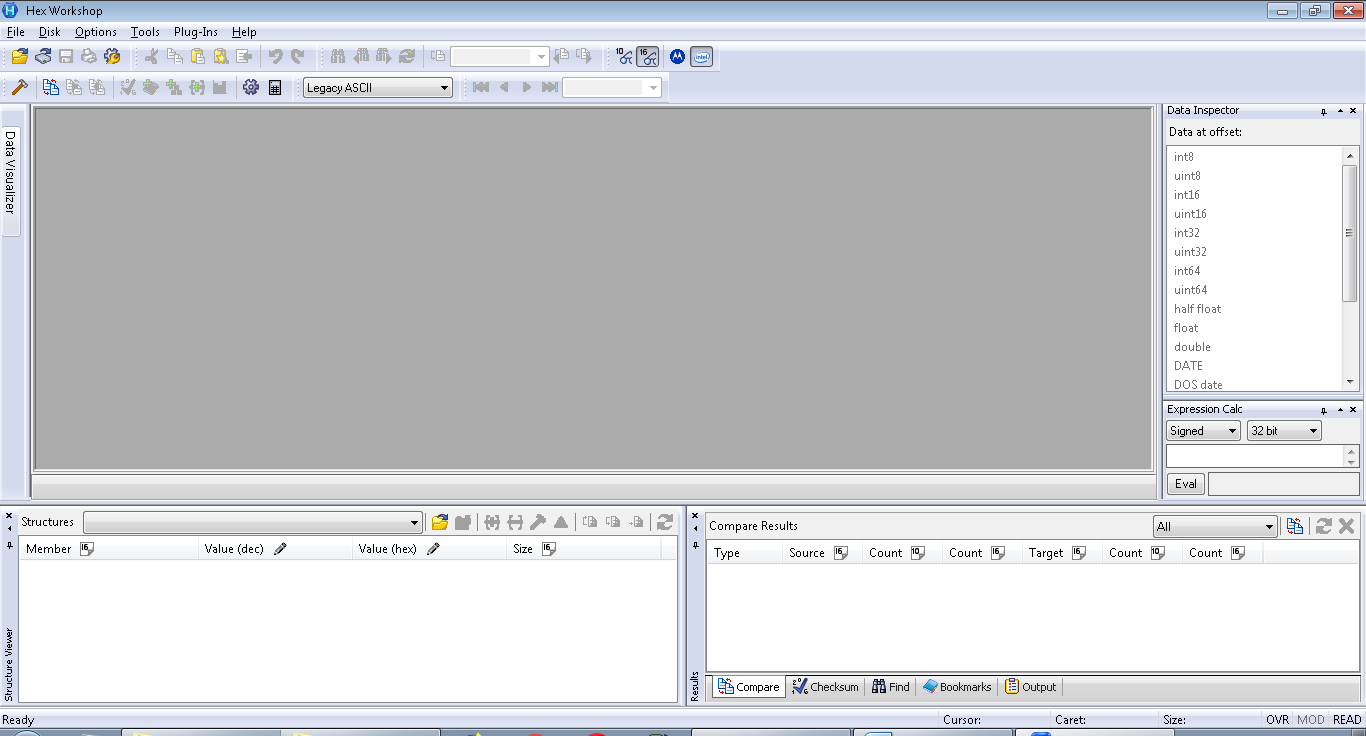Viewport: 1366px width, 736px height.
Task: Open the All filter dropdown in Compare Results
Action: 1215,527
